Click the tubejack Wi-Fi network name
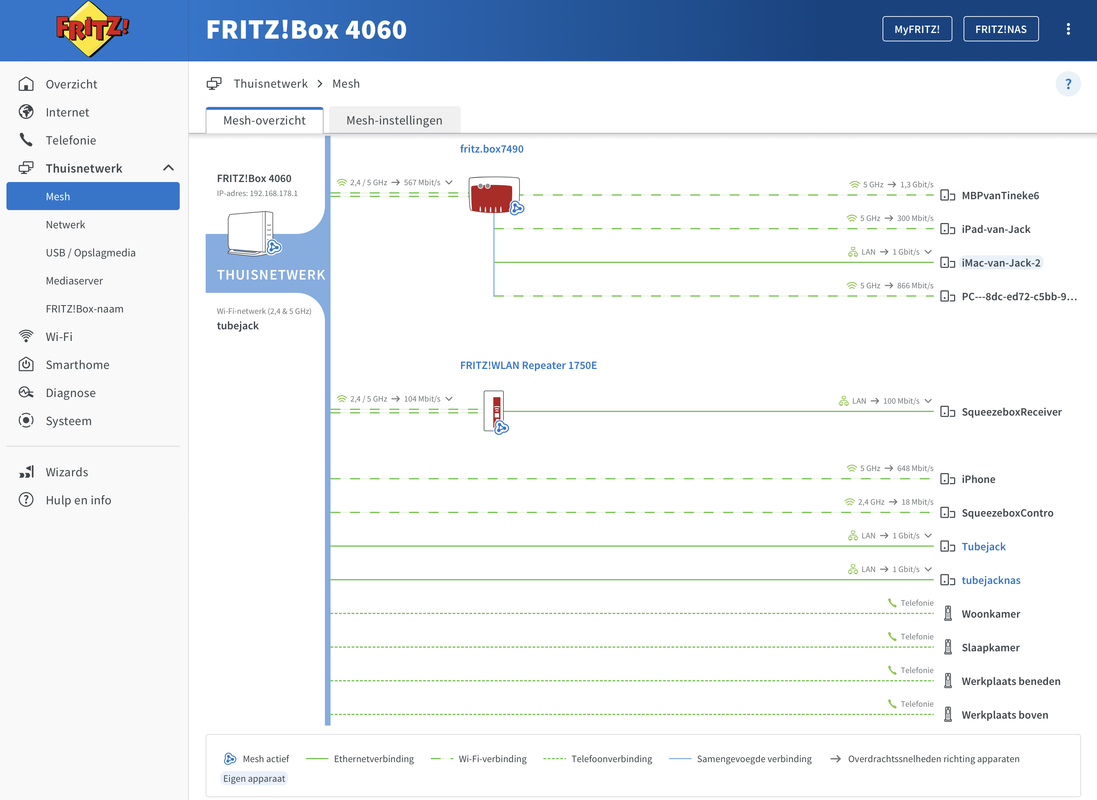The image size is (1097, 800). click(238, 326)
